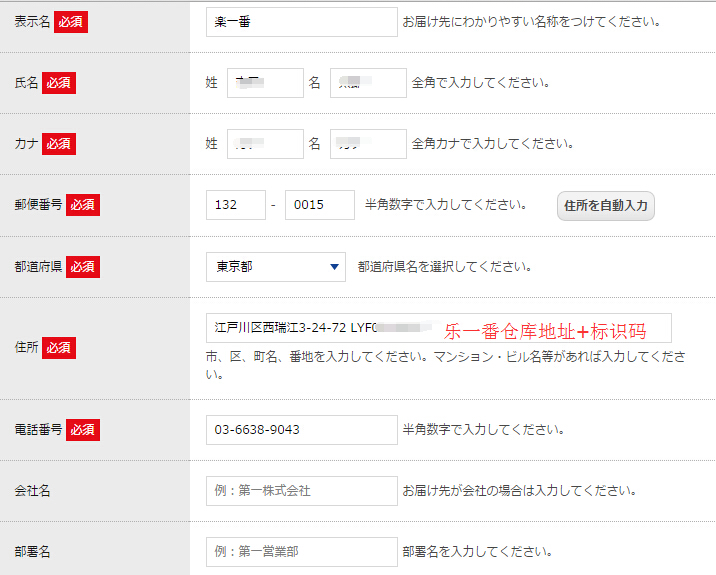Click the カナ row label
Viewport: 716px width, 575px height.
26,144
